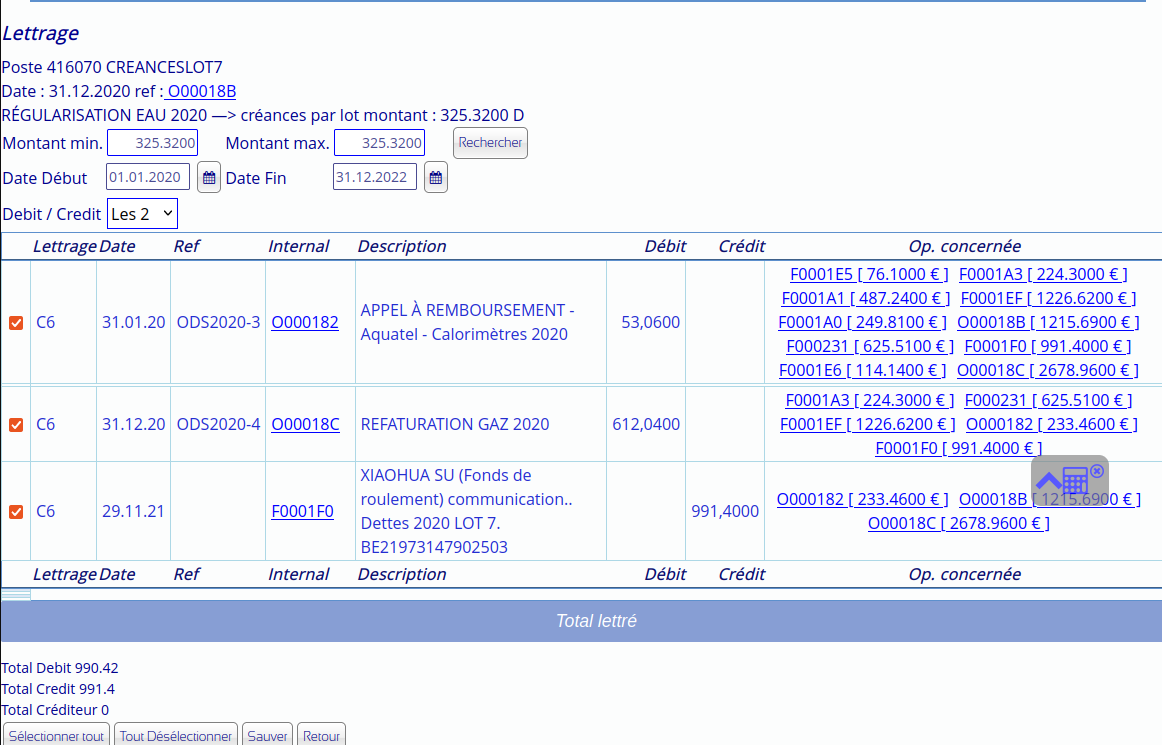The image size is (1162, 745).
Task: Toggle checkbox for REFATURATION GAZ 2020 row
Action: click(x=16, y=425)
